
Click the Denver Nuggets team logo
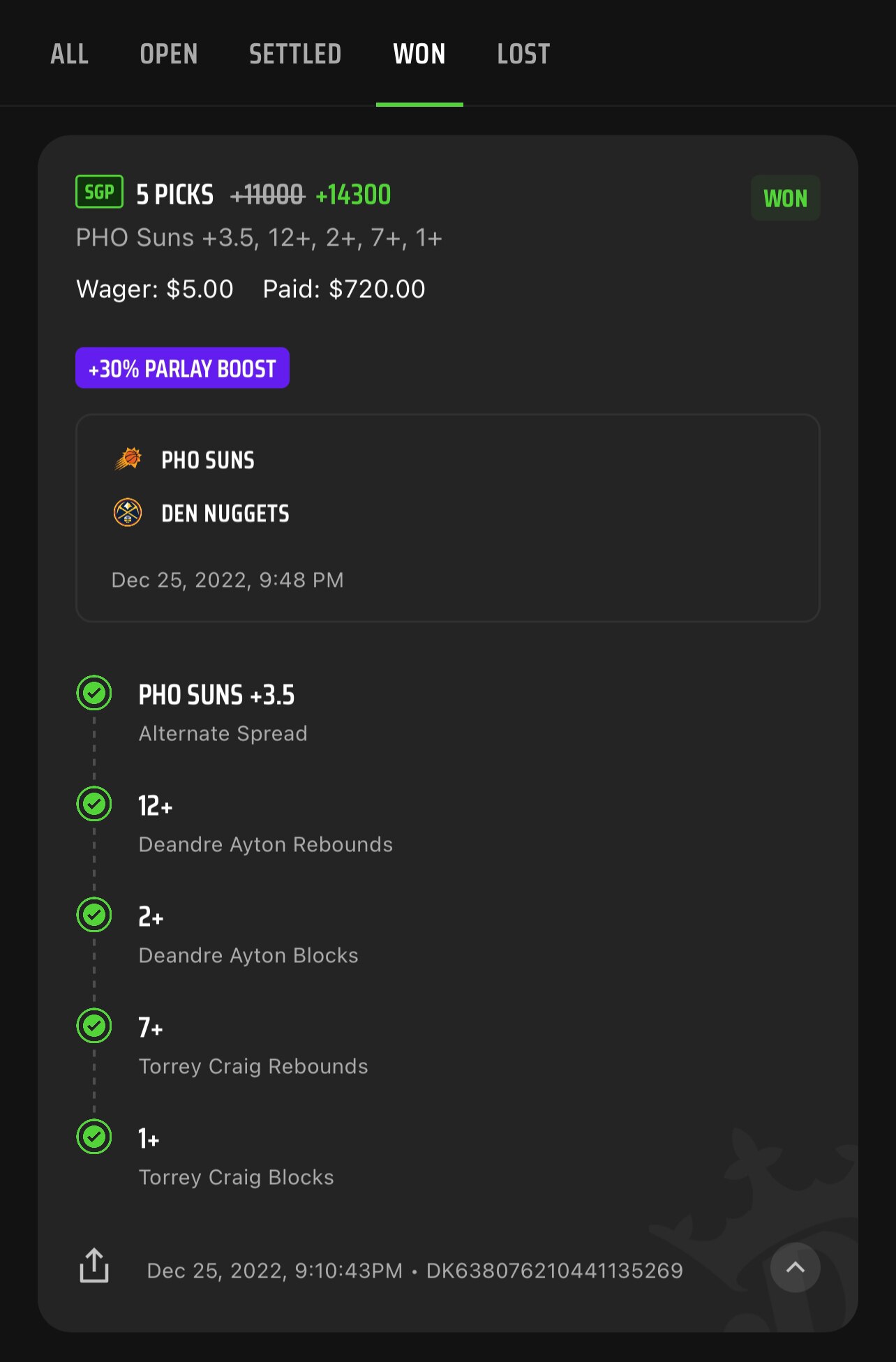(128, 513)
